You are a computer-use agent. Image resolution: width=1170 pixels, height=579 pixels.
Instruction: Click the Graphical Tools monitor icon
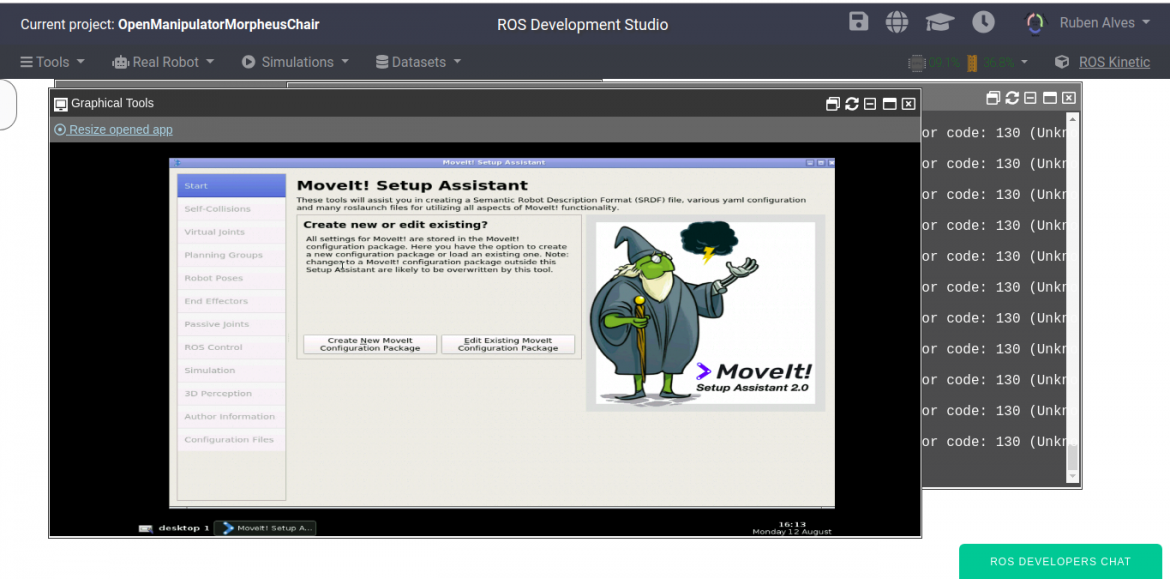(x=61, y=104)
